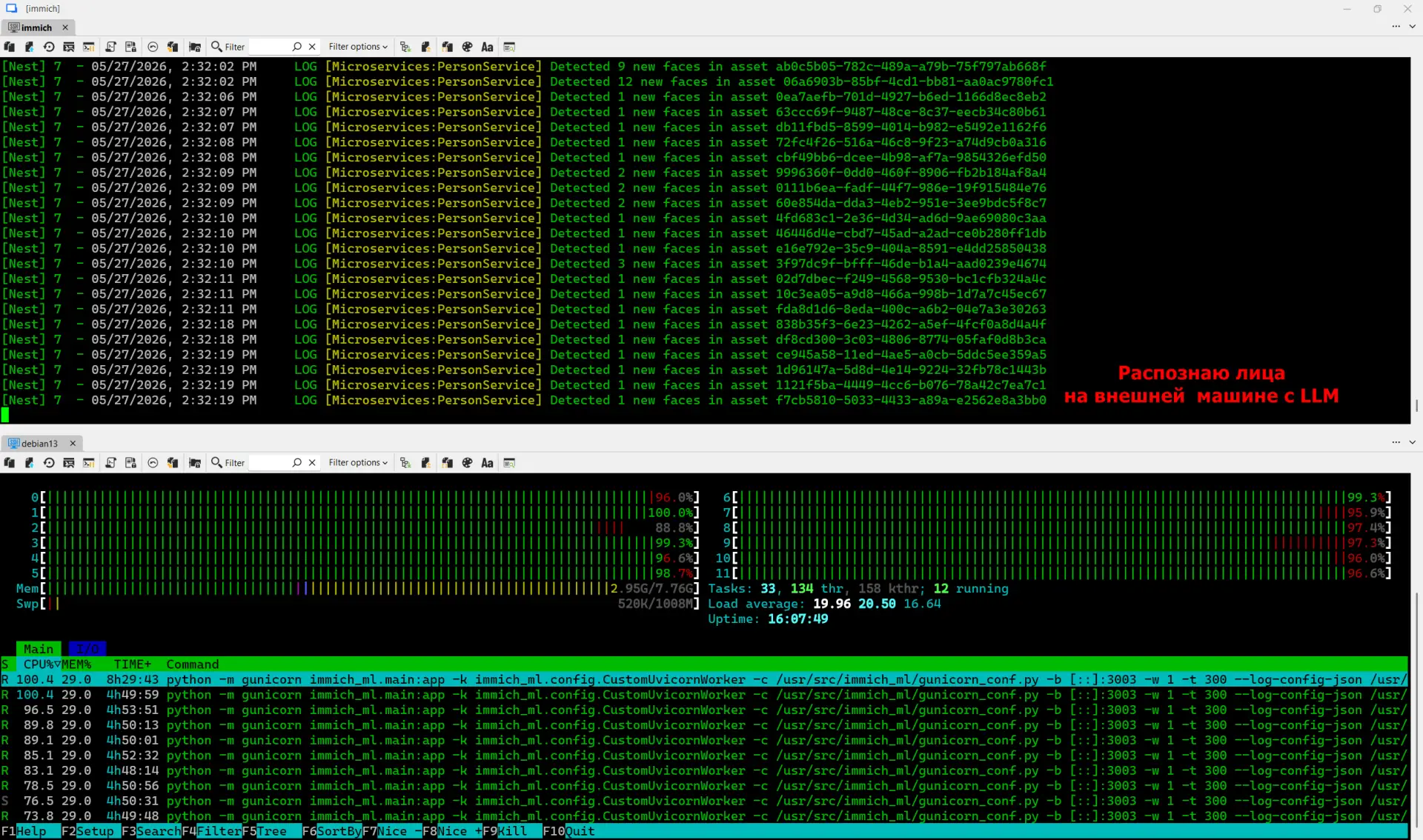Screen dimensions: 1423x840
Task: Sort htop by CPU% column header
Action: [42, 664]
